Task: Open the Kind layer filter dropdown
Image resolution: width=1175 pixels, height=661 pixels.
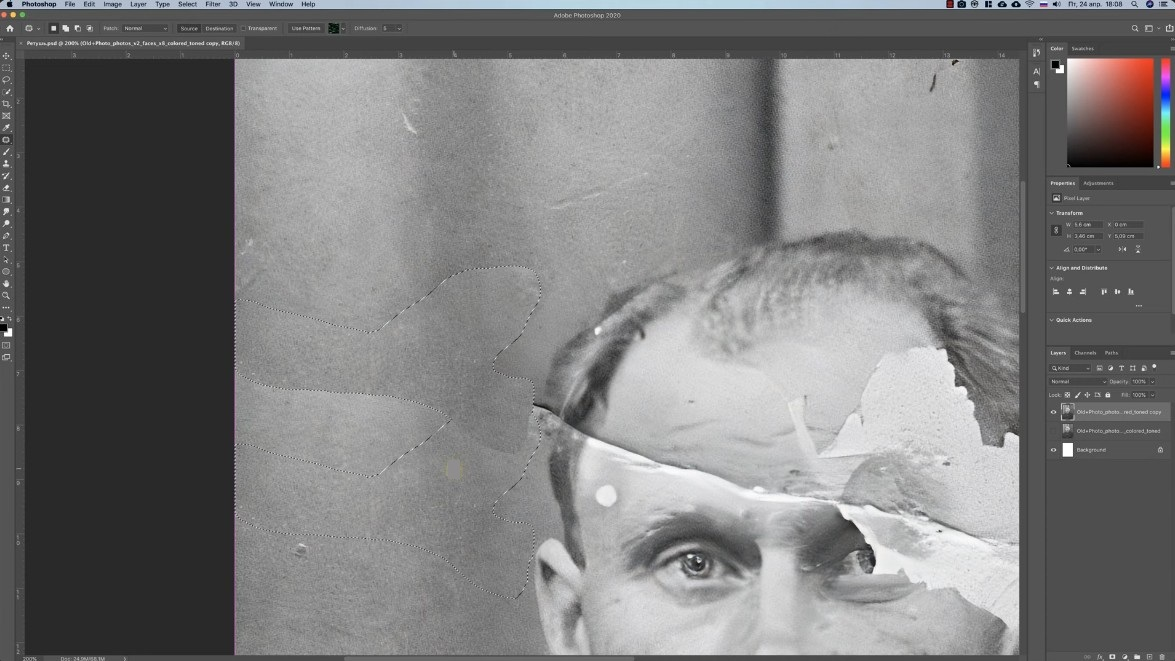Action: (1070, 368)
